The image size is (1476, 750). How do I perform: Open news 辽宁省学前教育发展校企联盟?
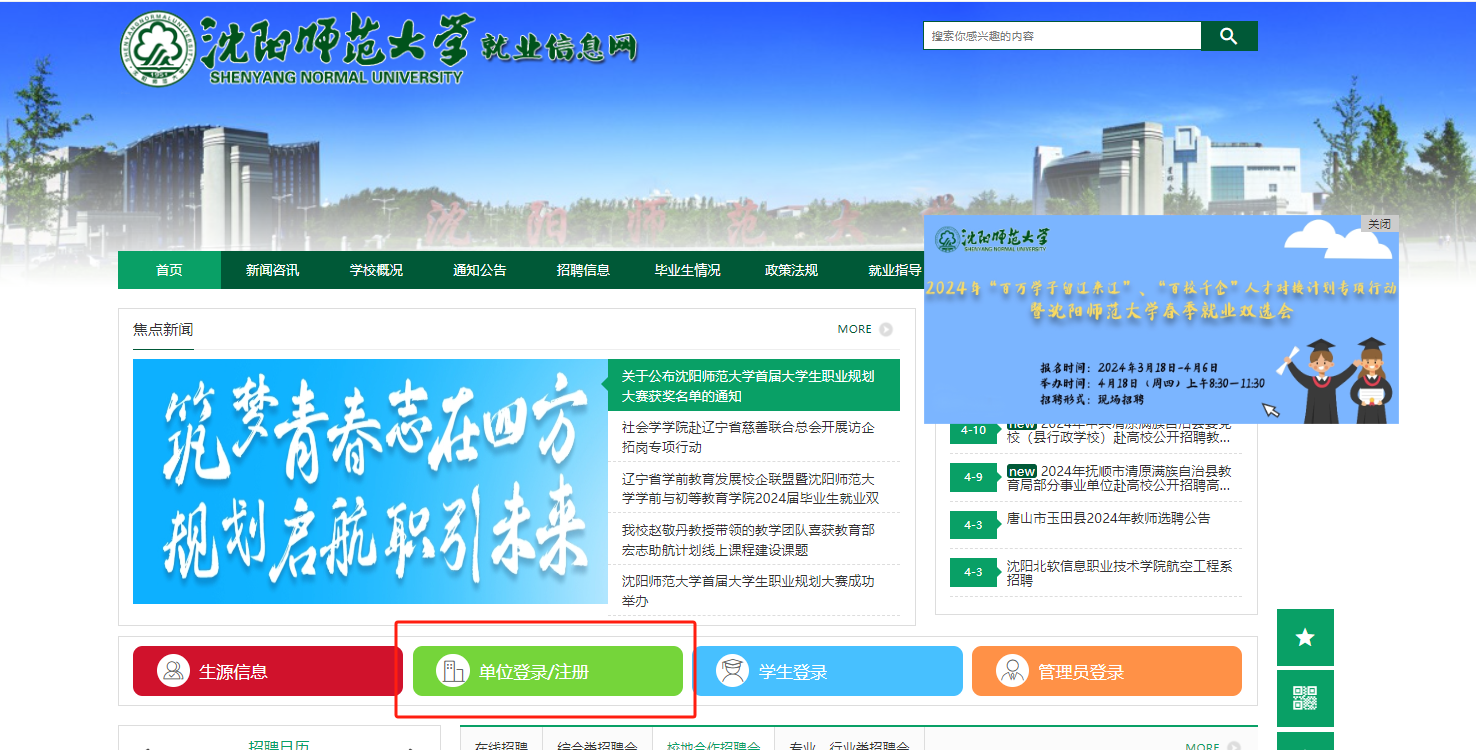tap(750, 488)
